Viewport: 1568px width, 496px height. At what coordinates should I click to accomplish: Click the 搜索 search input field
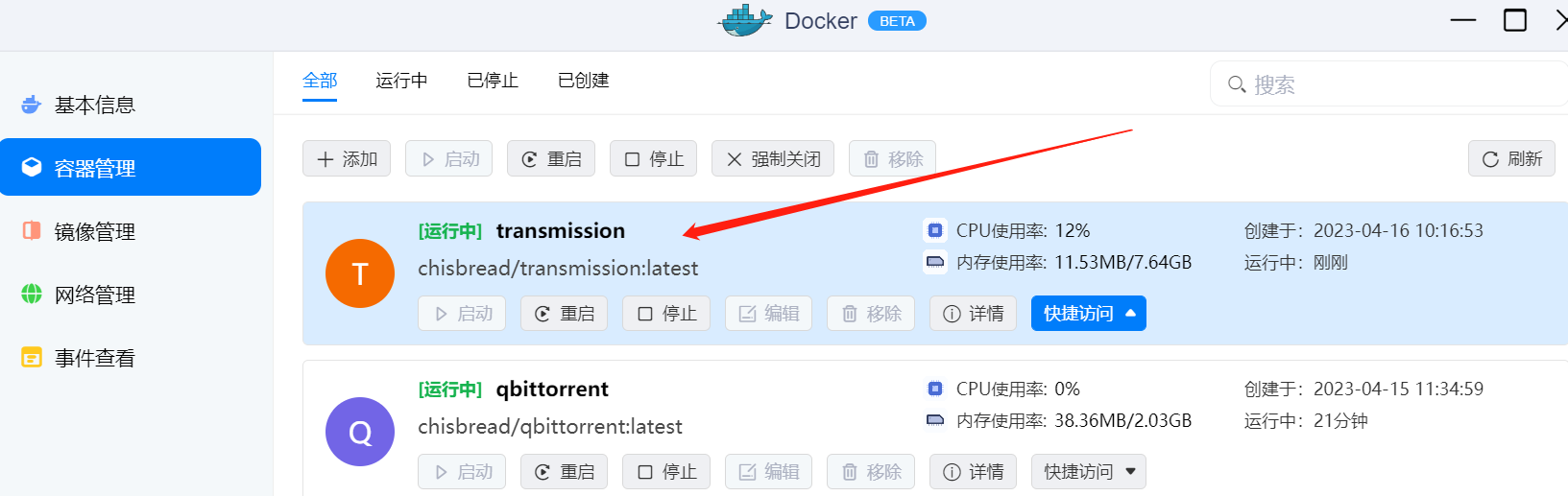[1388, 84]
